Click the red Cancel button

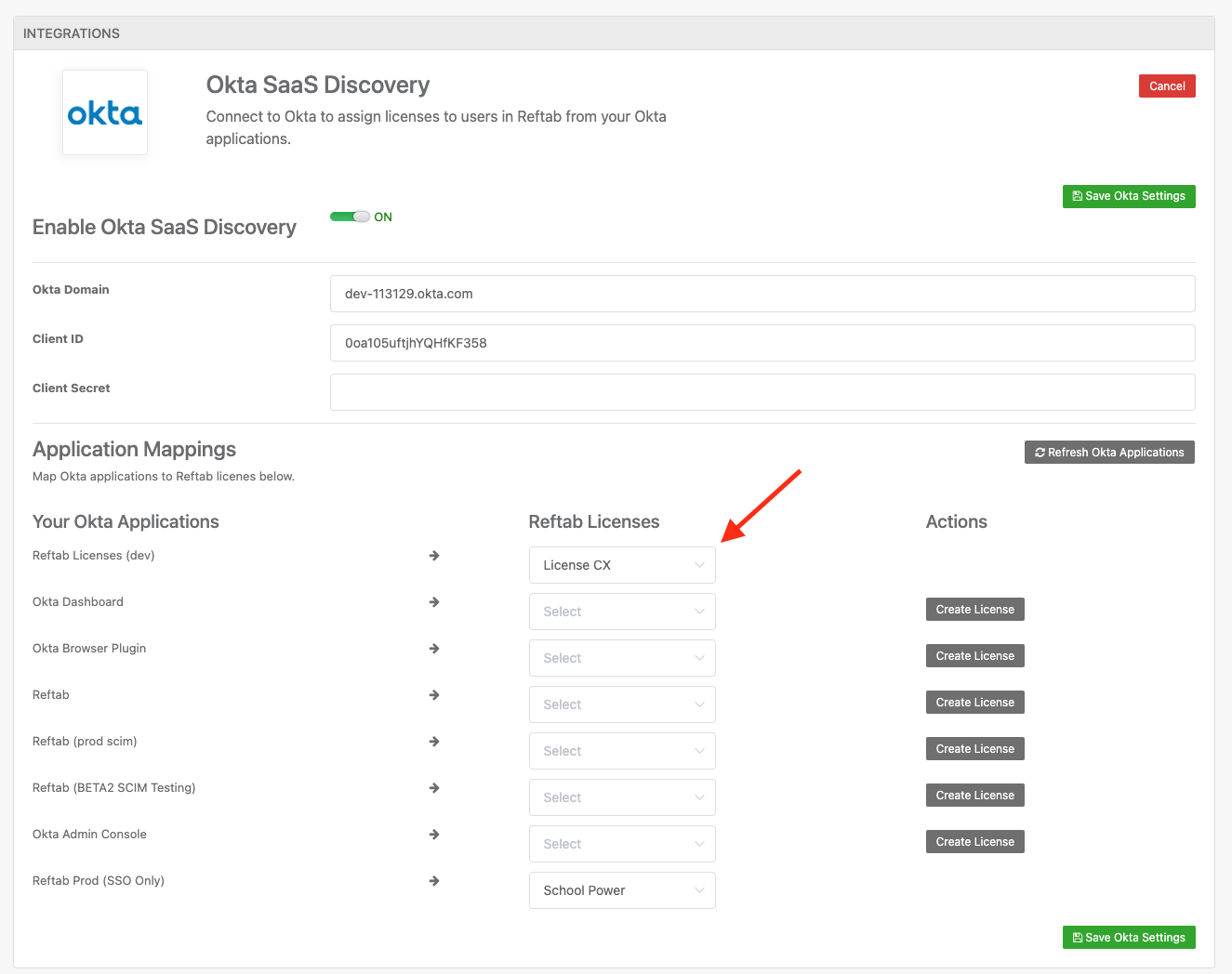[1167, 86]
